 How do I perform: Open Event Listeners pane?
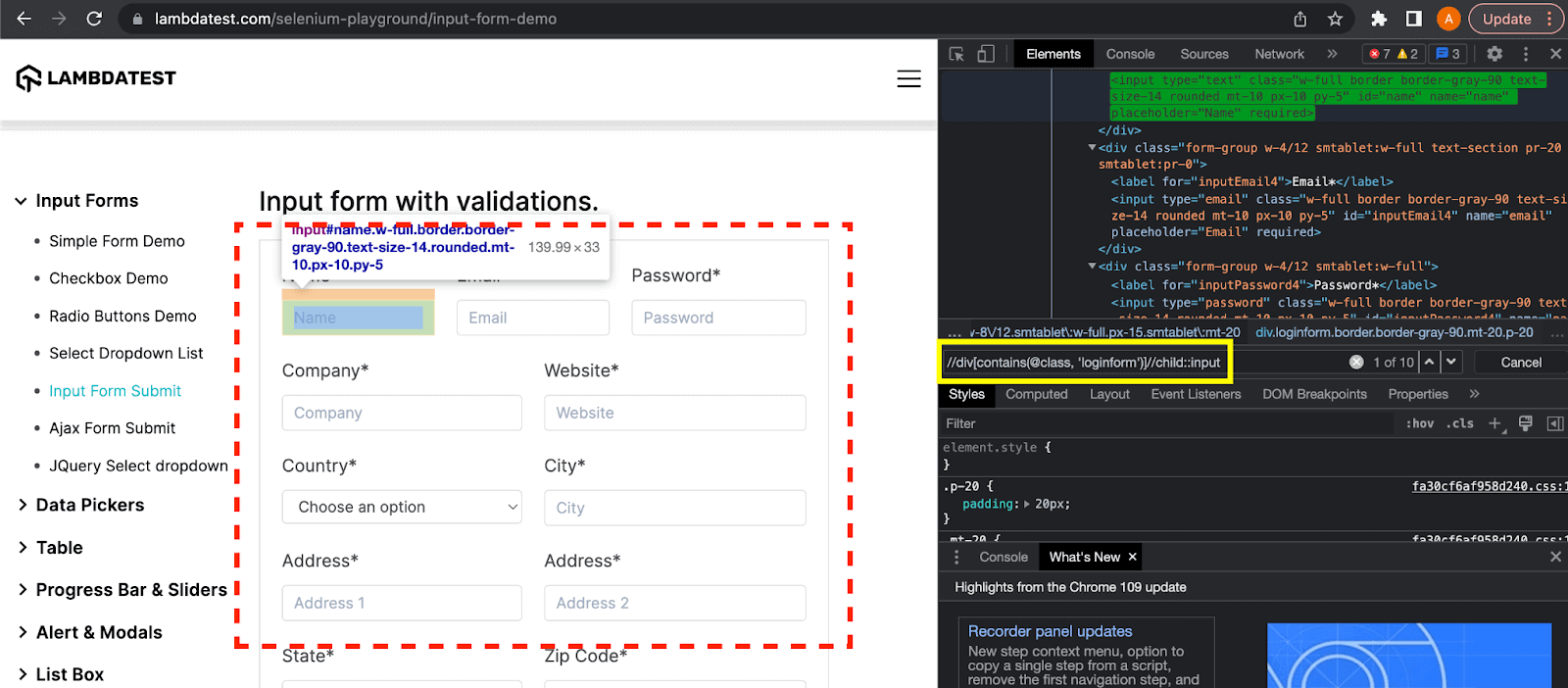(x=1196, y=394)
